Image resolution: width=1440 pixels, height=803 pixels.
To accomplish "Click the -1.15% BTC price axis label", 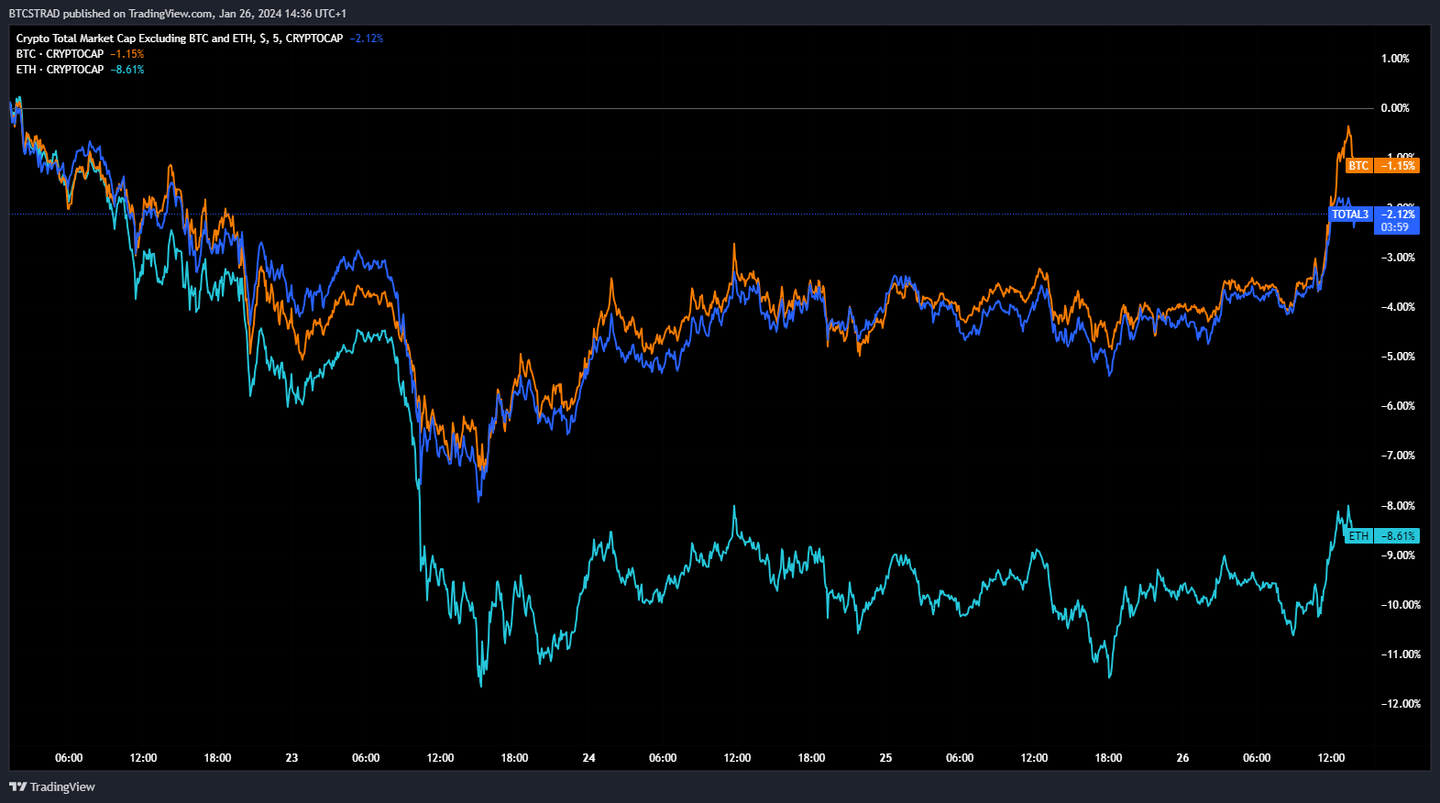I will click(1398, 166).
